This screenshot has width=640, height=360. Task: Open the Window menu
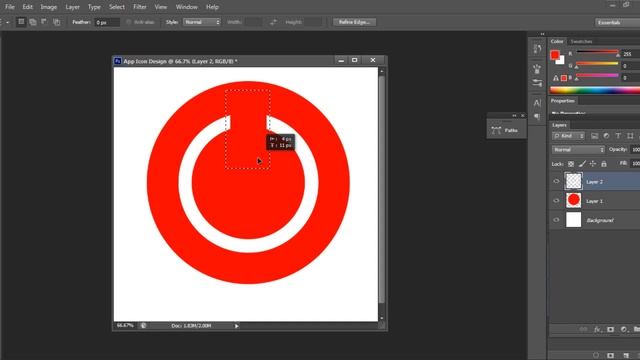187,7
